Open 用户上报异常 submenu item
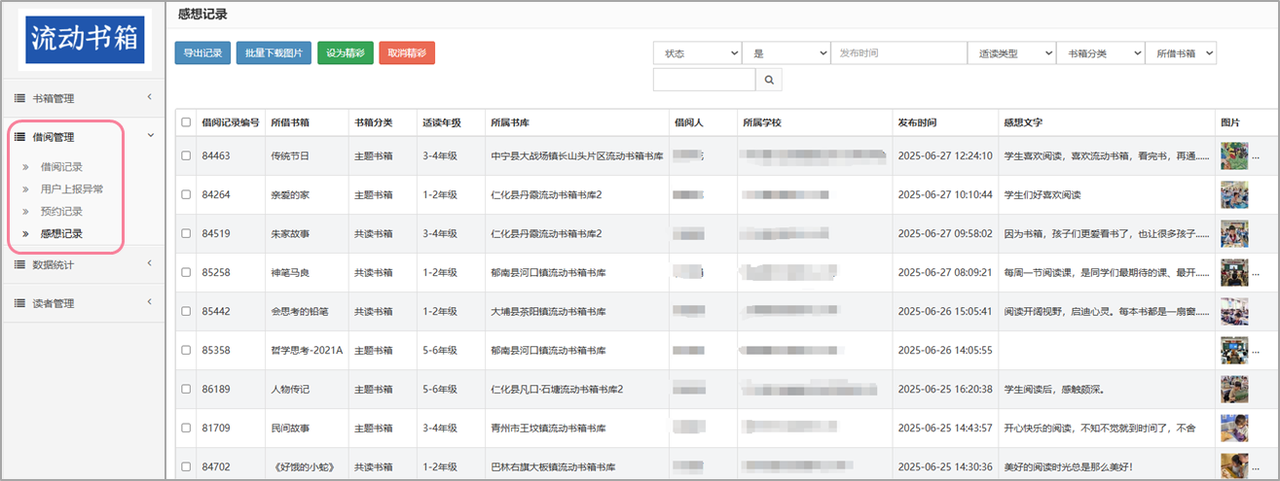This screenshot has height=481, width=1280. pyautogui.click(x=72, y=188)
